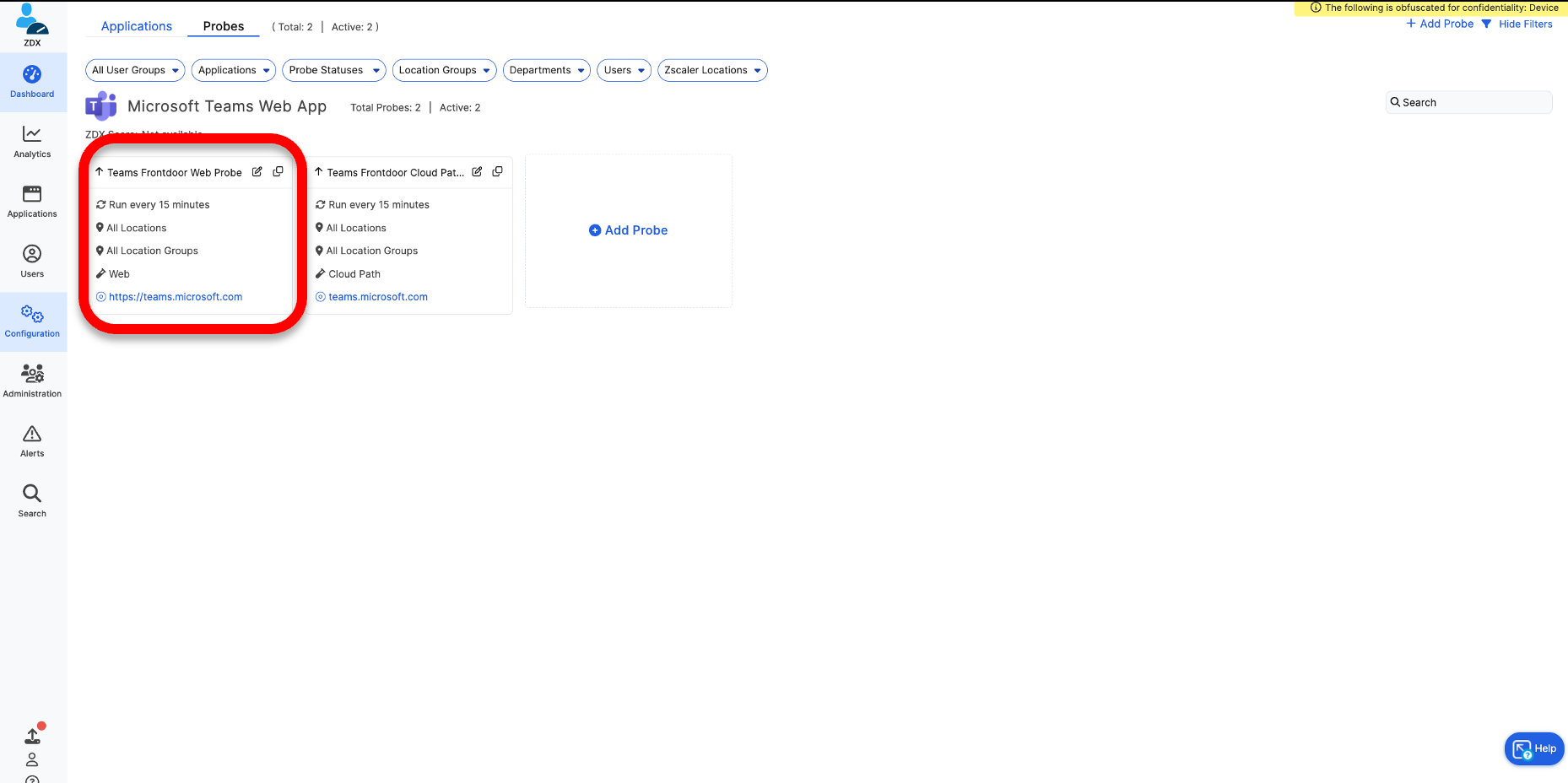Edit the Teams Frontdoor Web Probe

pyautogui.click(x=257, y=171)
